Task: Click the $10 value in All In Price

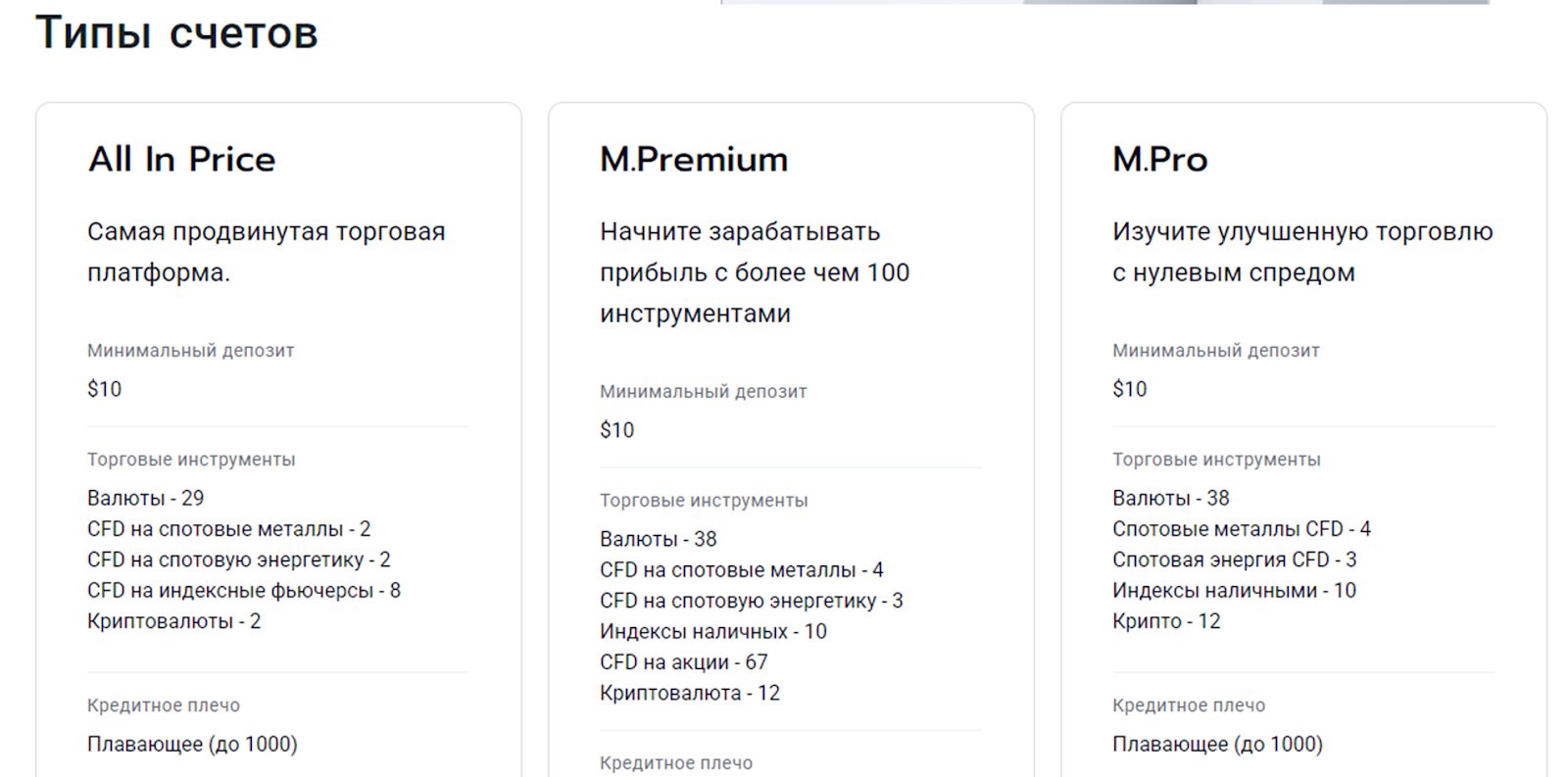Action: coord(105,389)
